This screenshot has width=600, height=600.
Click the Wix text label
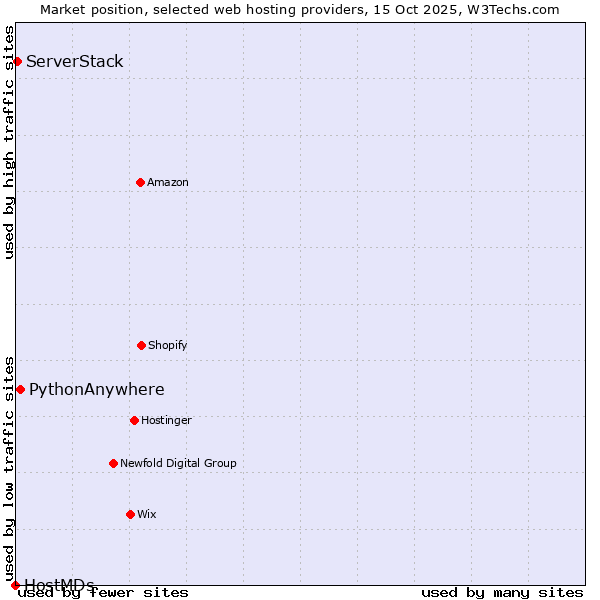pyautogui.click(x=147, y=514)
